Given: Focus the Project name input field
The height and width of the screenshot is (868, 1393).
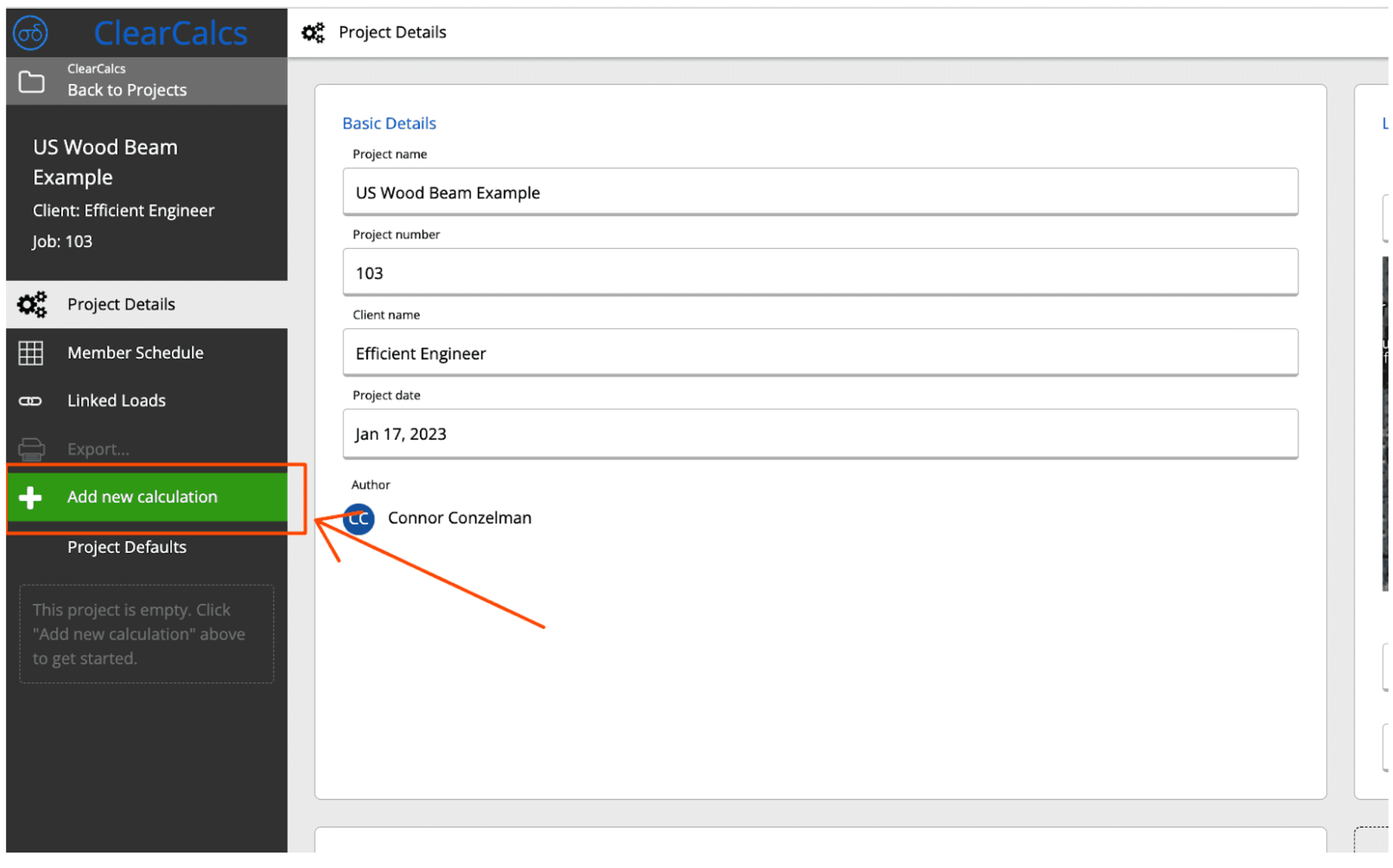Looking at the screenshot, I should 820,192.
